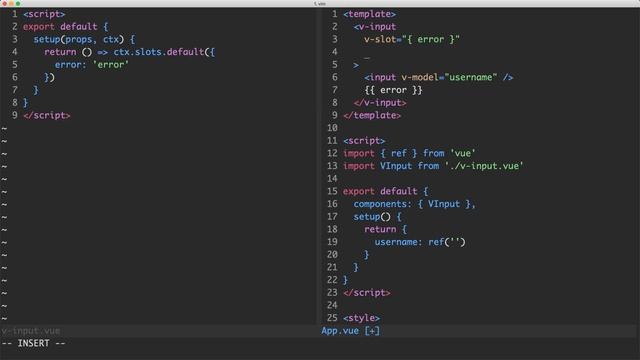The width and height of the screenshot is (640, 360).
Task: Click the {{ error }} interpolation line
Action: click(x=393, y=90)
